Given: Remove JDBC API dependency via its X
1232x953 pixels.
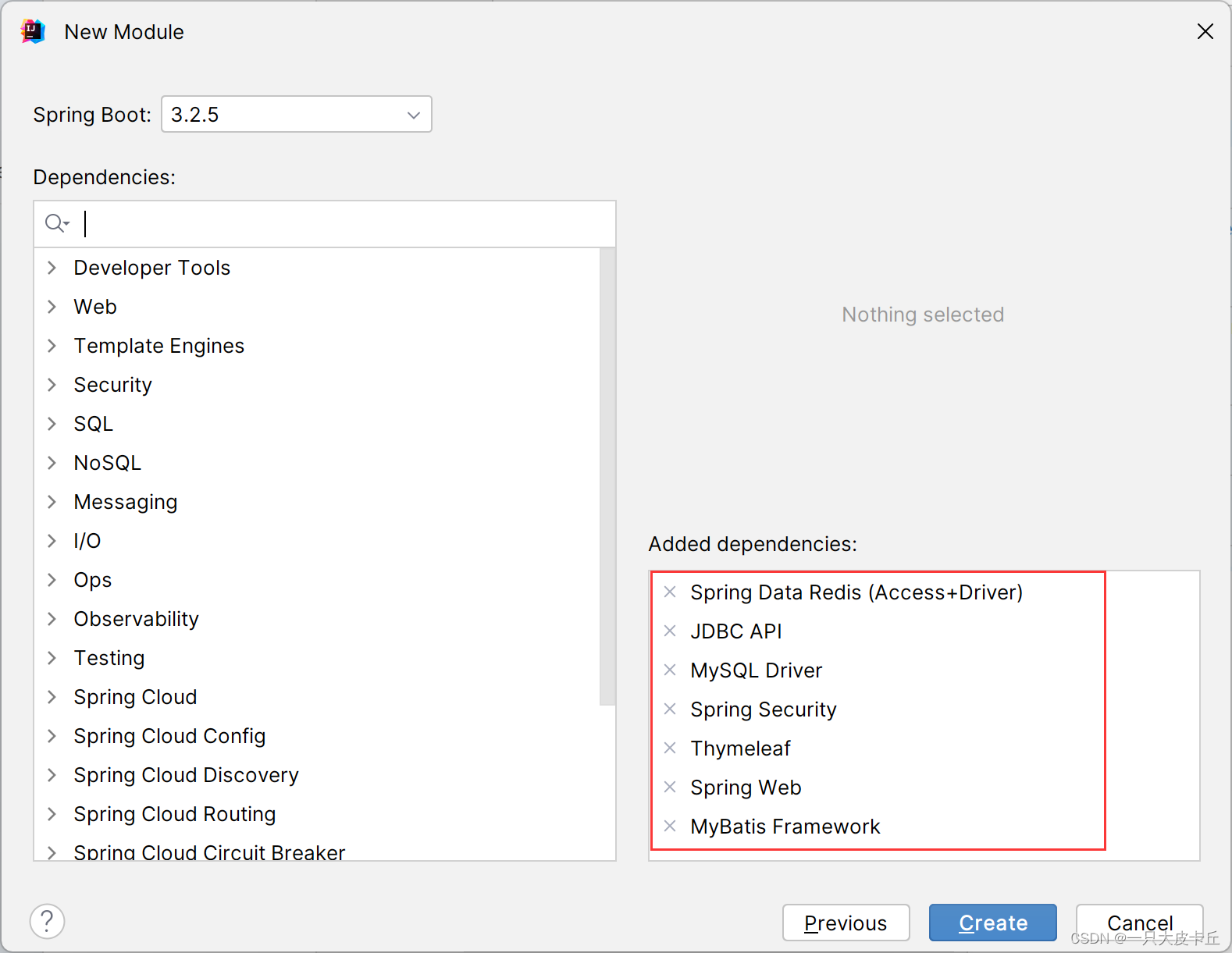Looking at the screenshot, I should click(x=670, y=631).
